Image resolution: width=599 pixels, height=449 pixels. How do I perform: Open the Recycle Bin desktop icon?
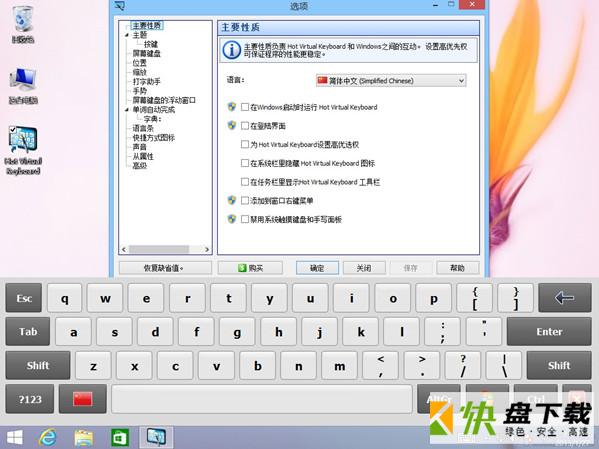(x=23, y=24)
